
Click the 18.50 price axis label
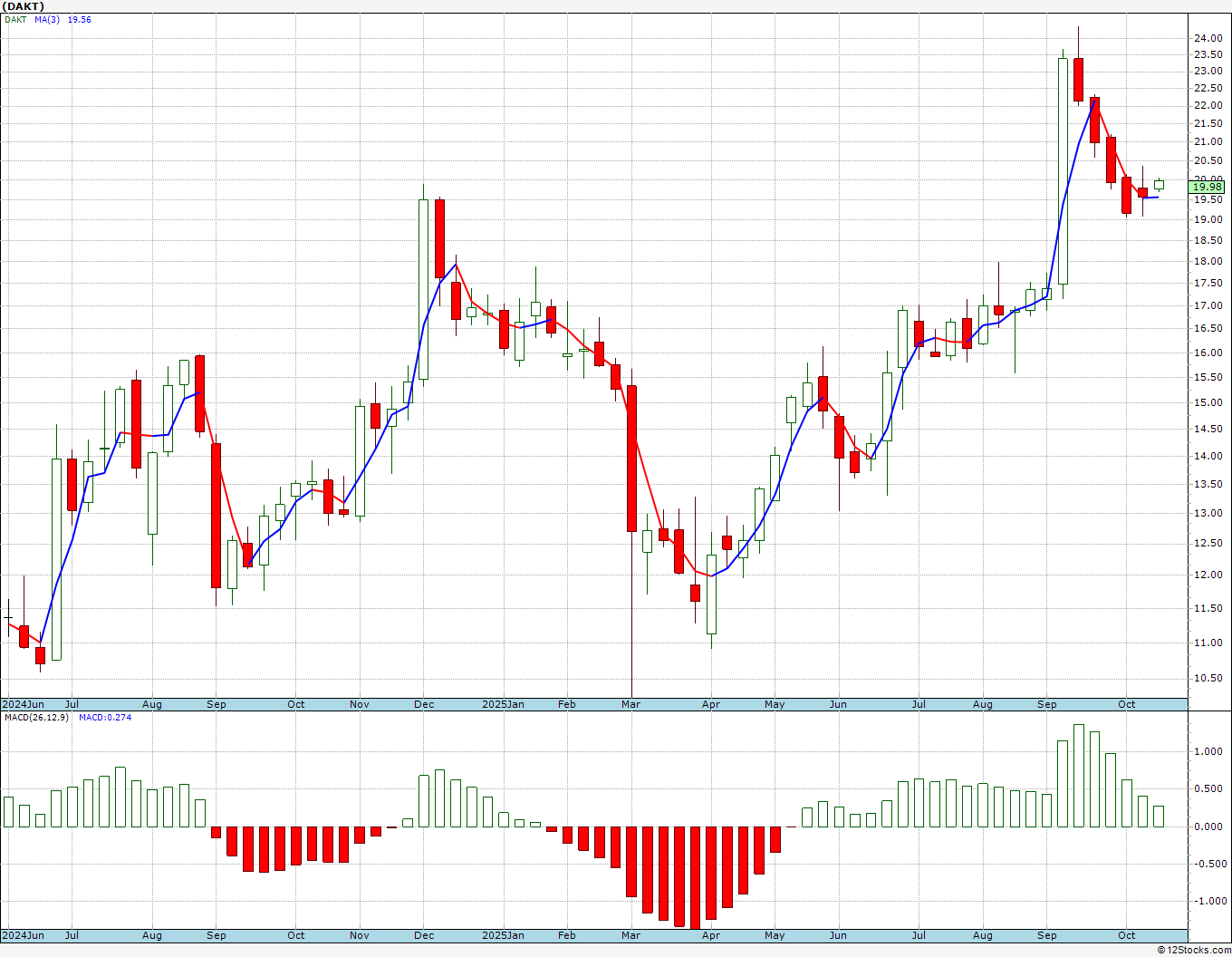(x=1208, y=240)
